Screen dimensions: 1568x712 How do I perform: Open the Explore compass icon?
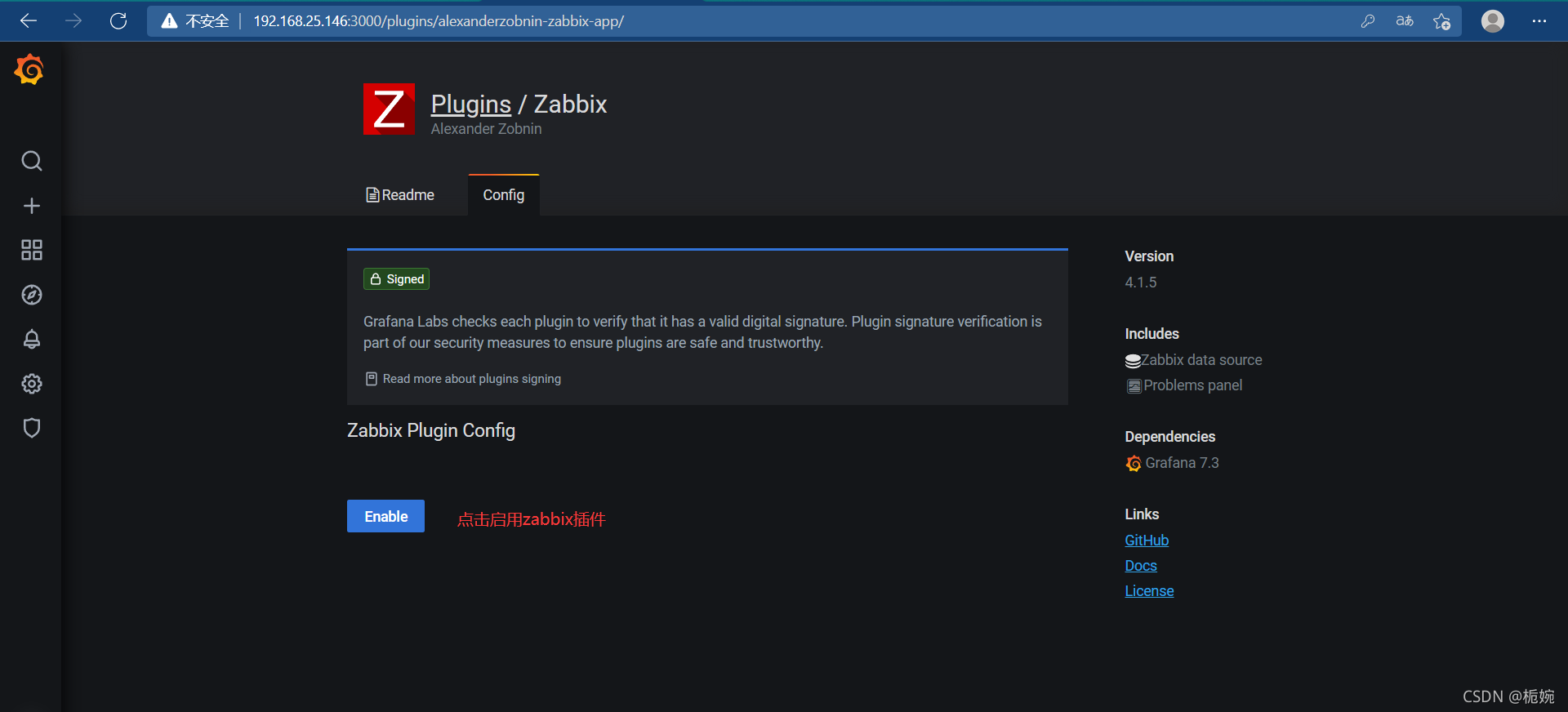point(32,295)
